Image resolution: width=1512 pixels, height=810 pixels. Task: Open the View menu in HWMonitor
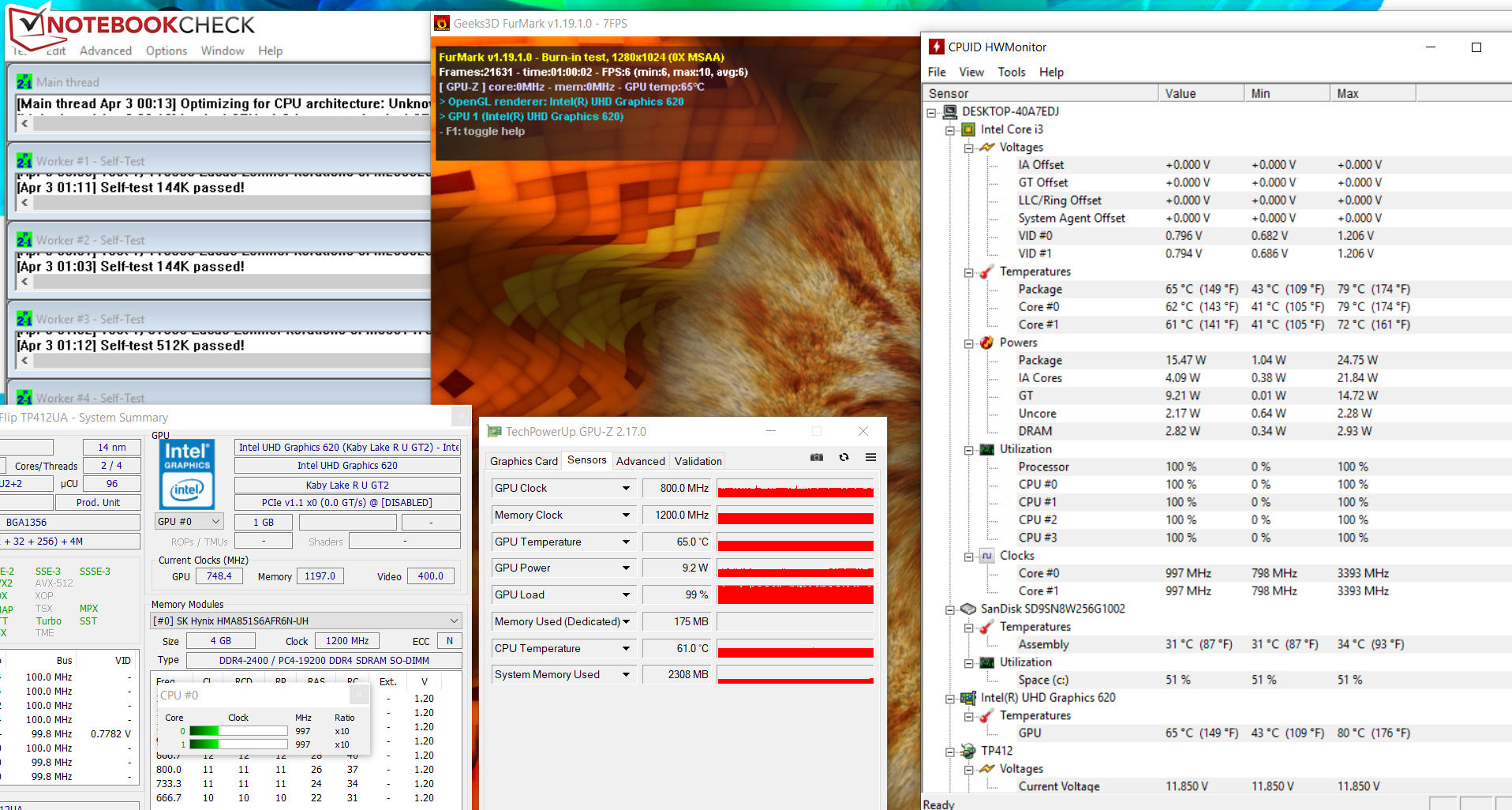(x=971, y=72)
